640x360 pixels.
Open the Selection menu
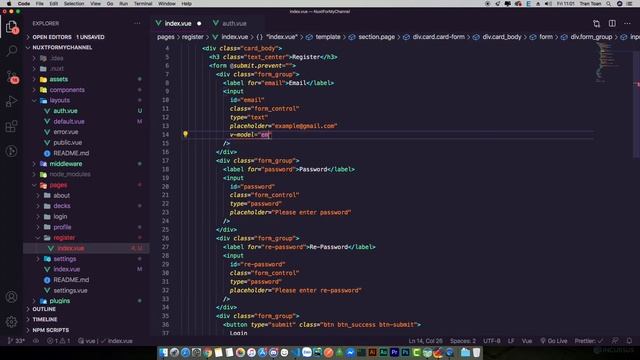coord(74,4)
